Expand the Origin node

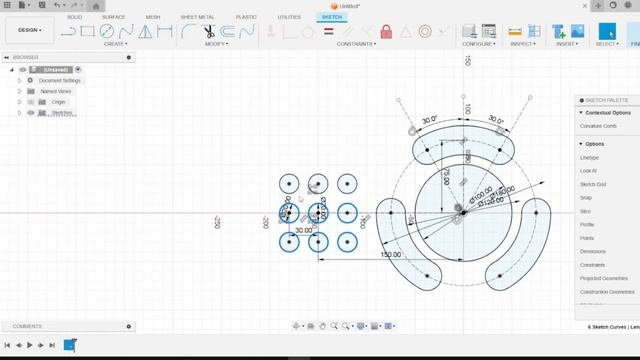pyautogui.click(x=19, y=102)
